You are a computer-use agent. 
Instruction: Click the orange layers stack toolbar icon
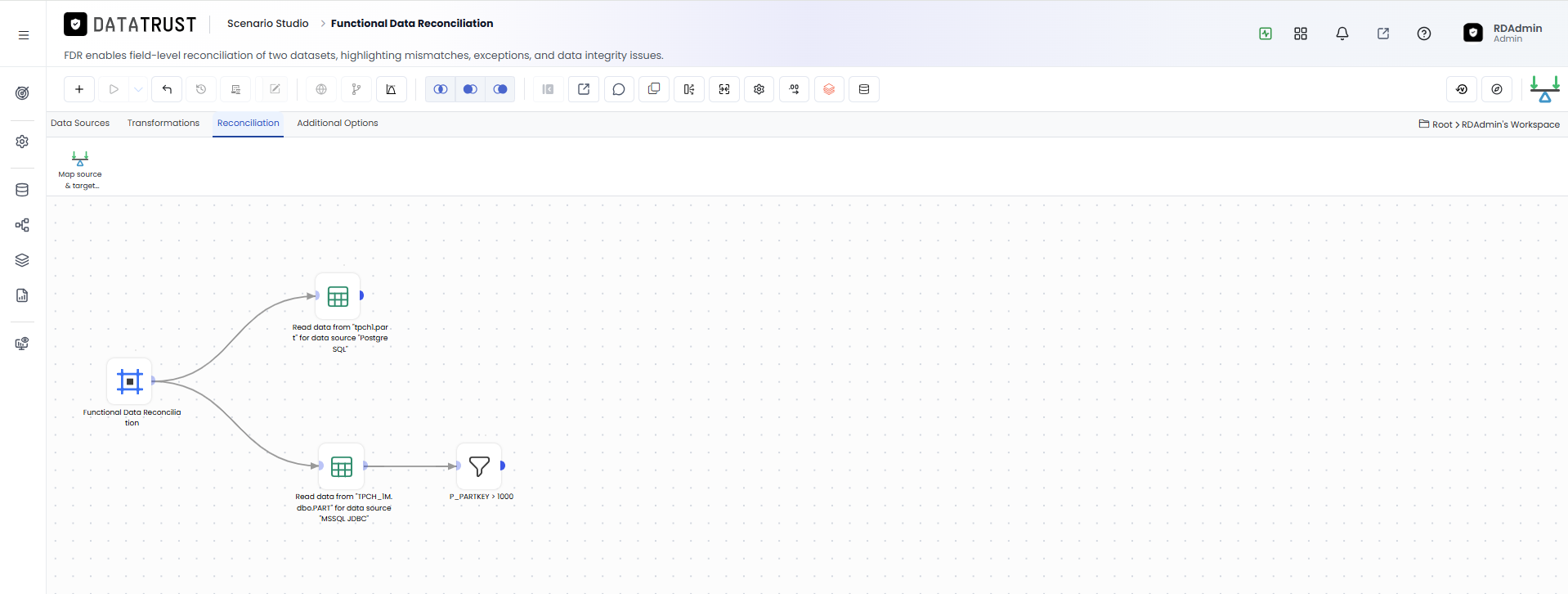coord(829,89)
